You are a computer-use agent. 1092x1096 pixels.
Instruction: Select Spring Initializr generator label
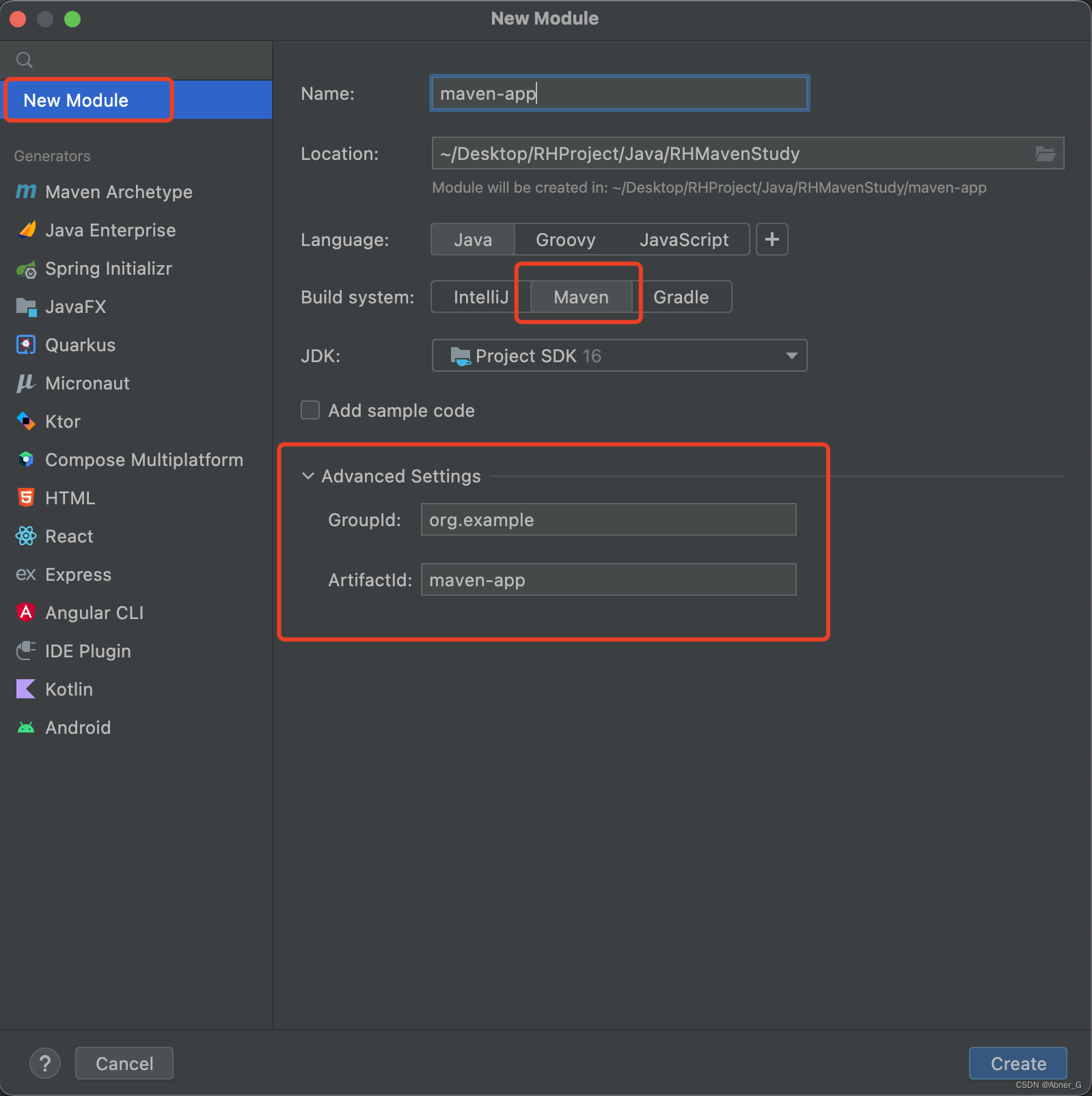tap(109, 269)
